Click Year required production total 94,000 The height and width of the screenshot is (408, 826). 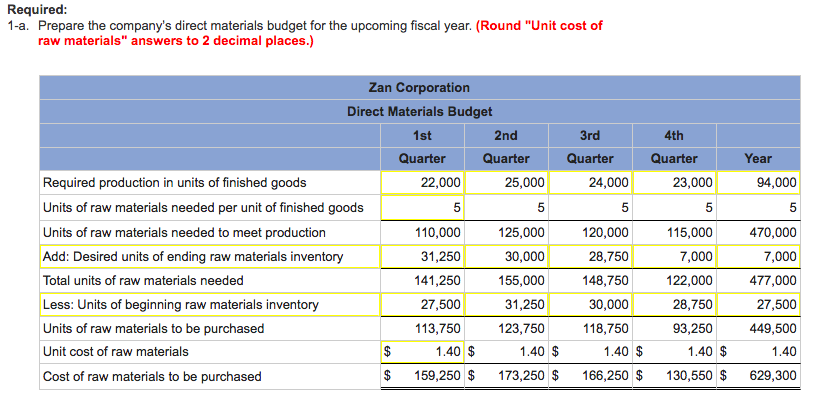pos(758,183)
